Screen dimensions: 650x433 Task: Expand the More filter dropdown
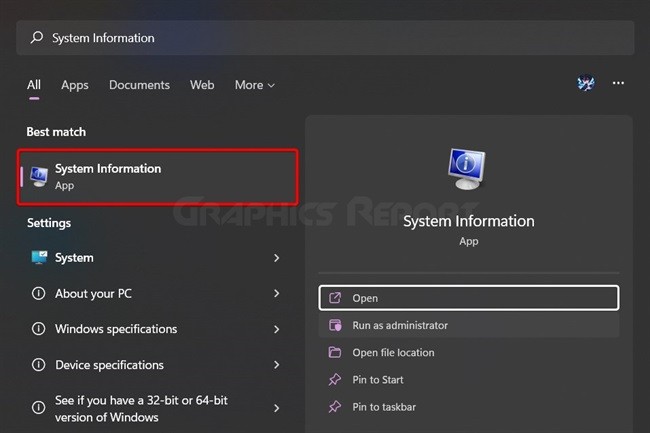click(255, 85)
